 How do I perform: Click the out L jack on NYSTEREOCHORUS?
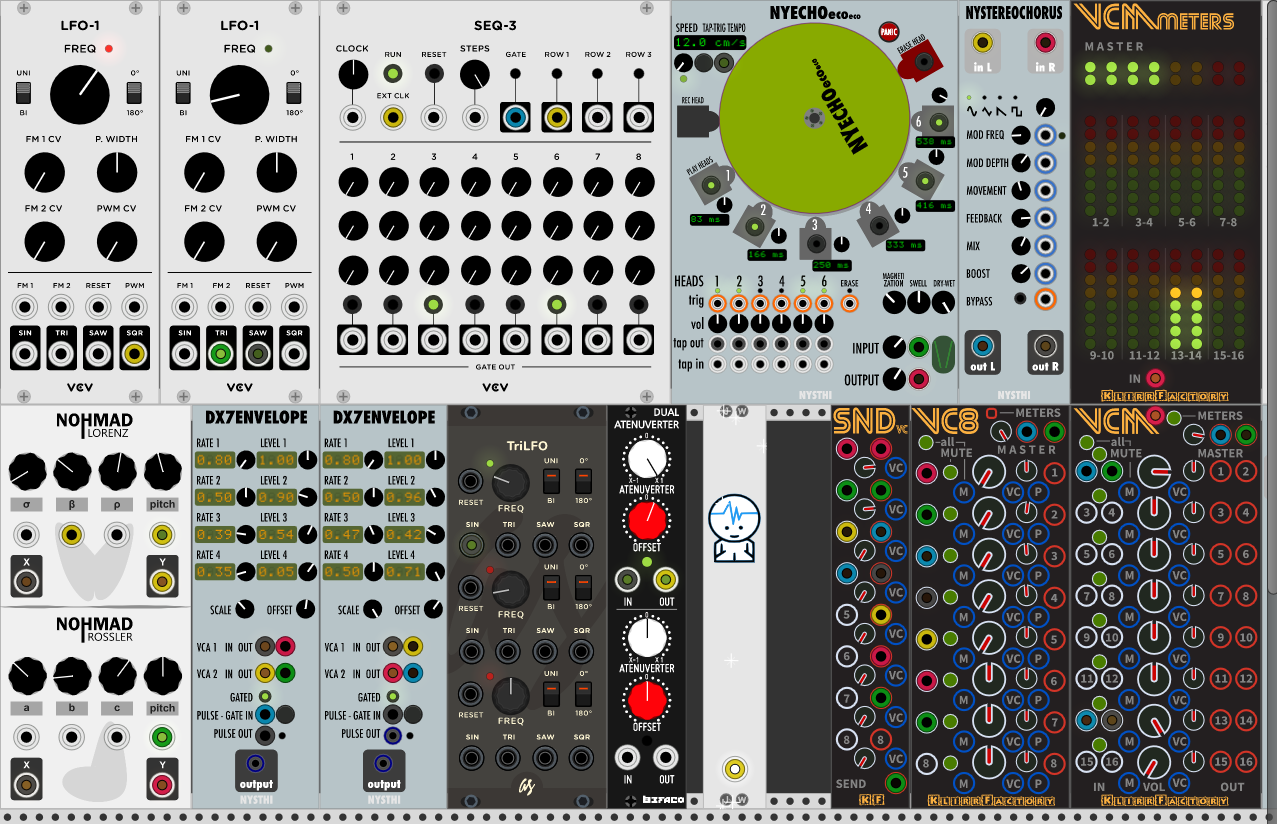[983, 346]
